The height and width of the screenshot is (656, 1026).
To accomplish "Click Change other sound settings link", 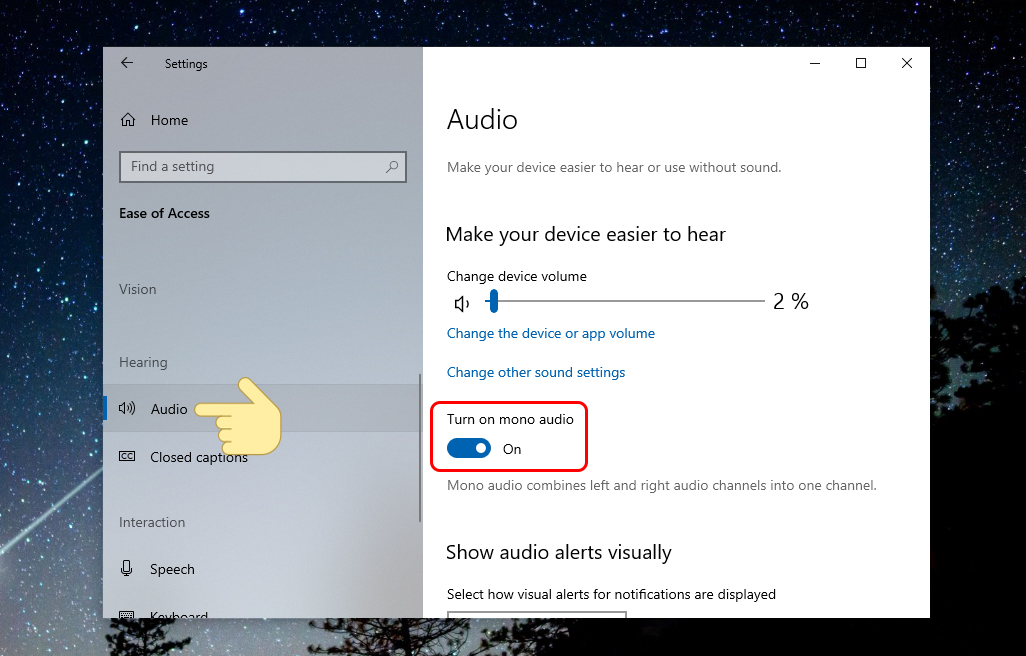I will pyautogui.click(x=536, y=371).
